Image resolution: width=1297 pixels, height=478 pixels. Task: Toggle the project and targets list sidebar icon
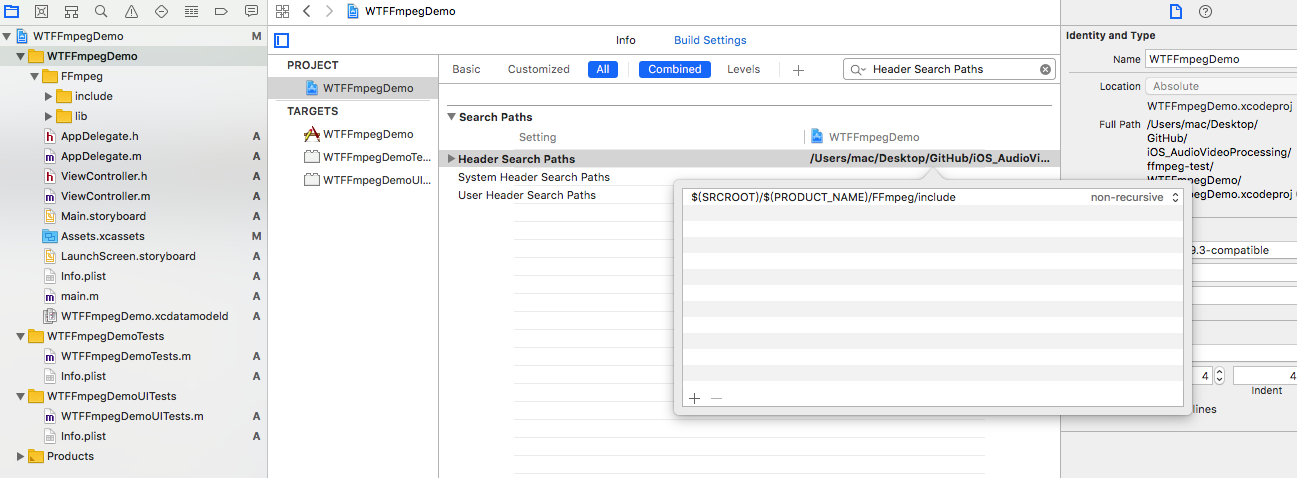pos(282,41)
